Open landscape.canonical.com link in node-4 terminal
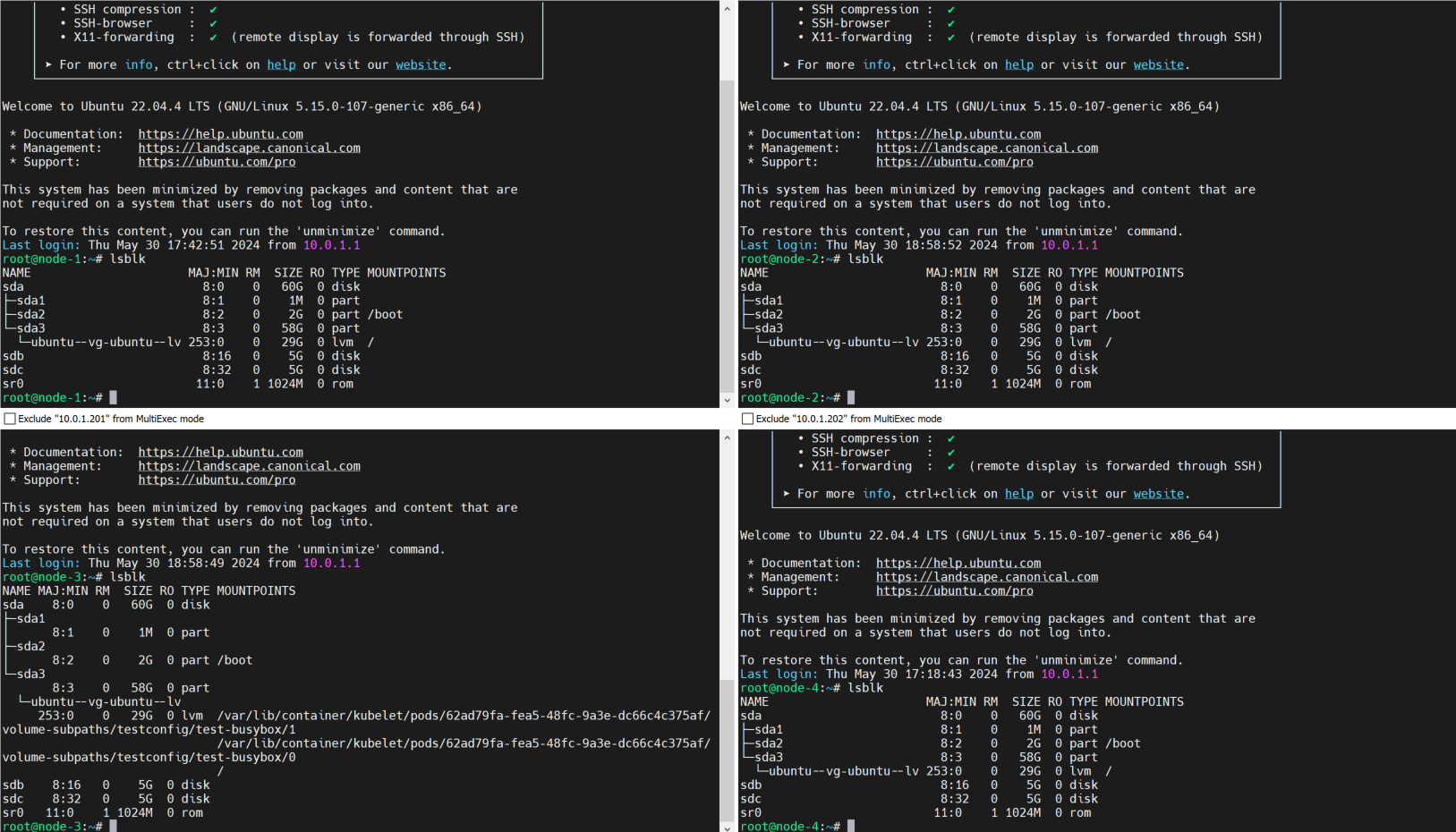The image size is (1456, 832). point(986,577)
